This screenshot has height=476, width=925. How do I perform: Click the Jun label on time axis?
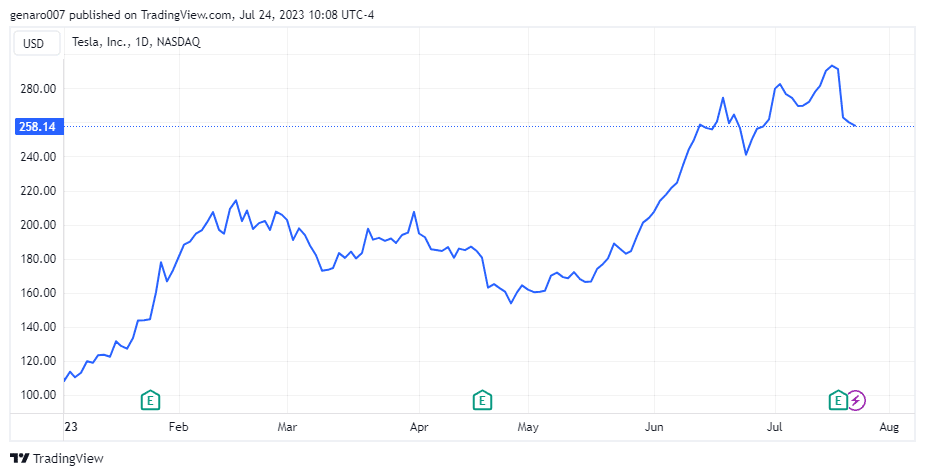pyautogui.click(x=654, y=426)
